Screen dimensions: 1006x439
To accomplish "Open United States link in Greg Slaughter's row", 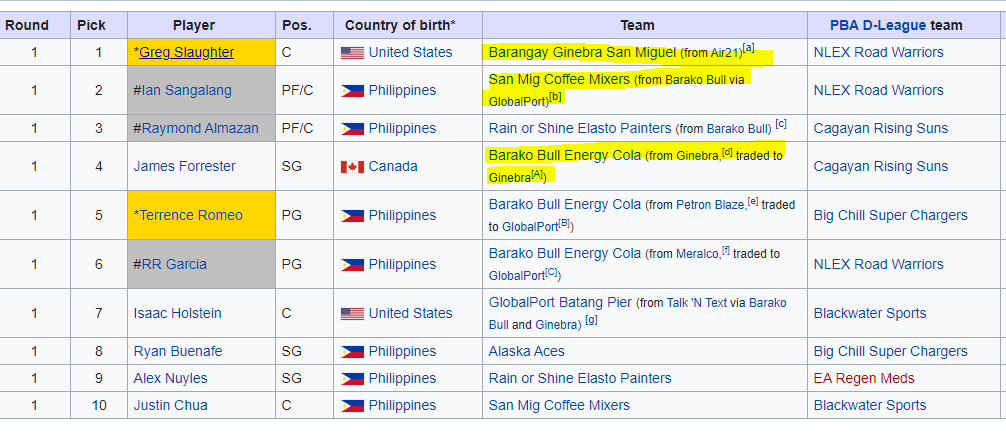I will [x=411, y=53].
